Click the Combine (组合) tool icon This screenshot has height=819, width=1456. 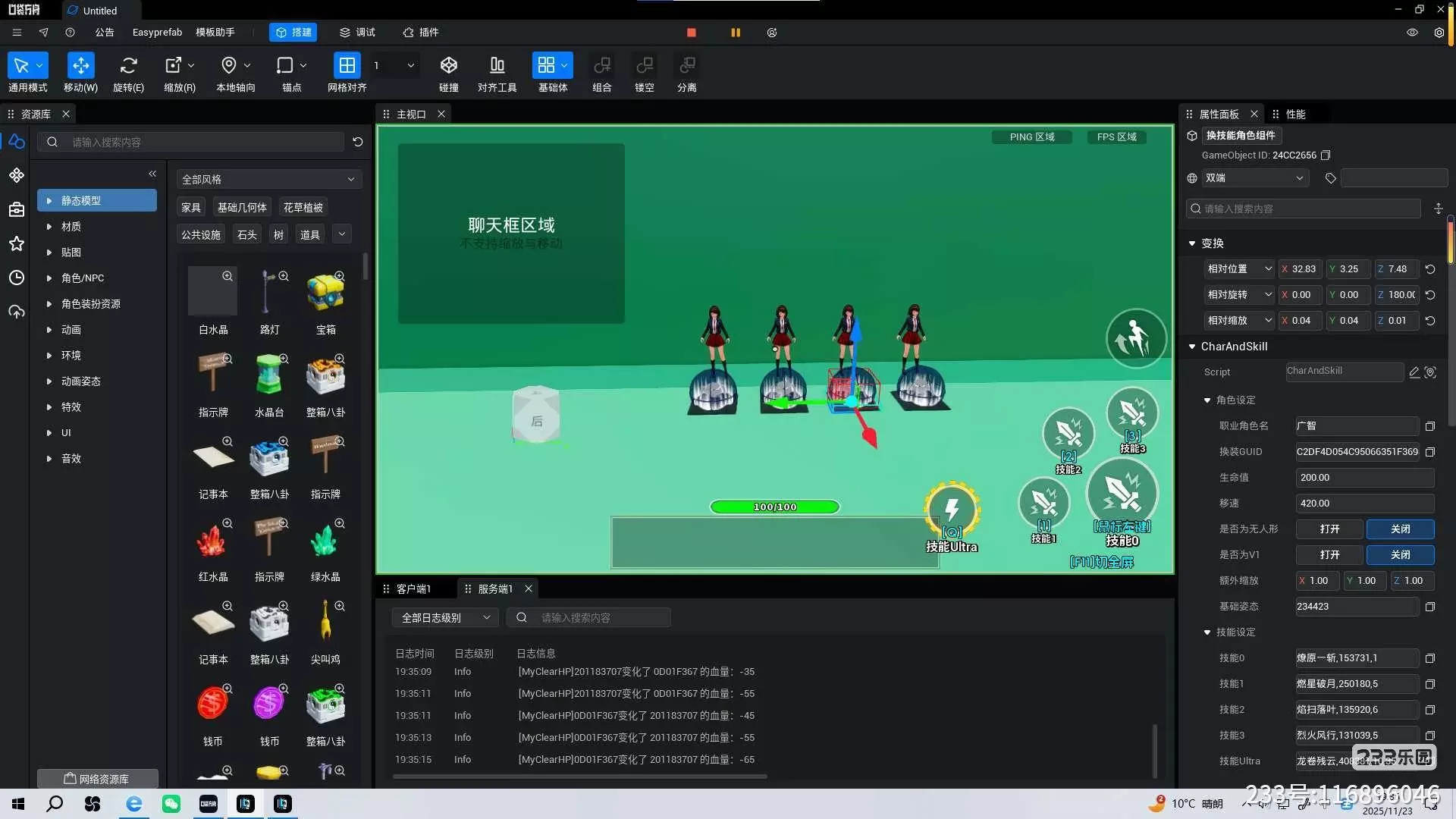tap(601, 66)
